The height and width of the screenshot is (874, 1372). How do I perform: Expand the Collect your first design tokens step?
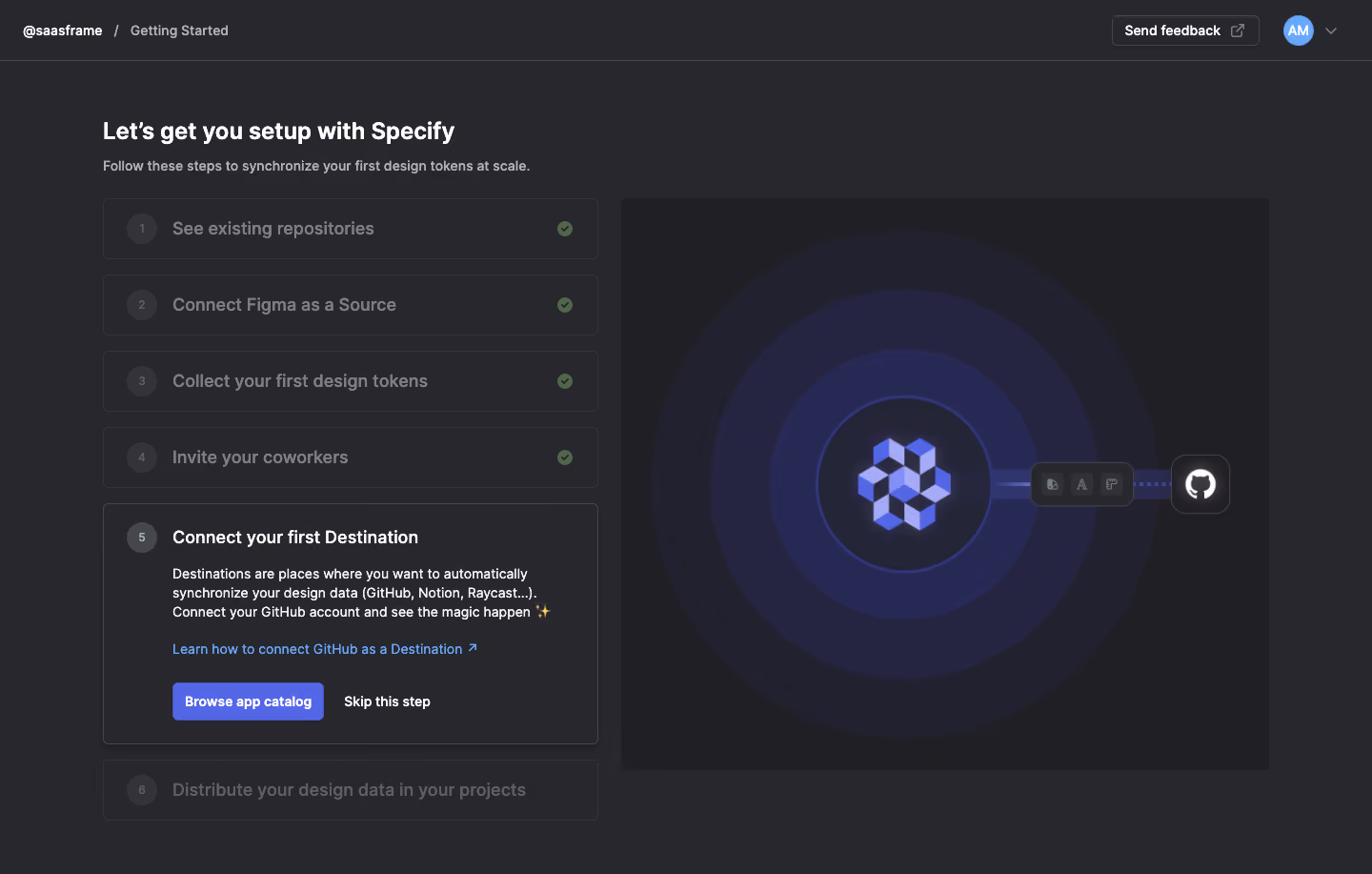[351, 381]
